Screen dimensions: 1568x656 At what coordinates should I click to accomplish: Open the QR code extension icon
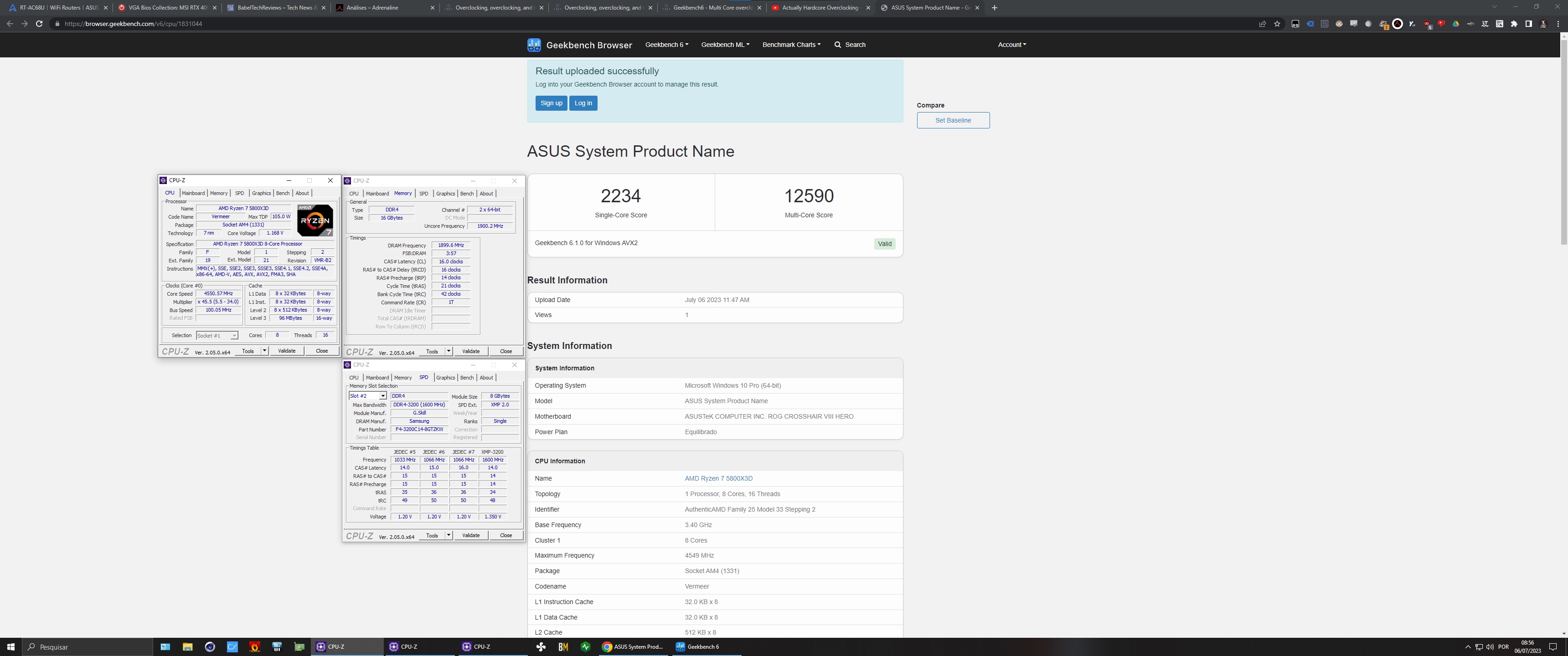(x=1499, y=24)
